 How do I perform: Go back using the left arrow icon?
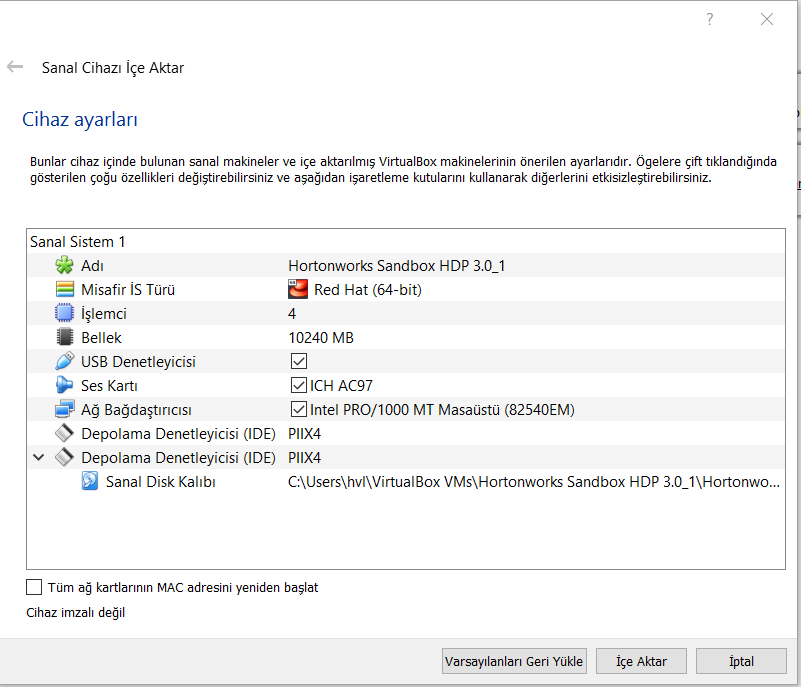(x=15, y=67)
